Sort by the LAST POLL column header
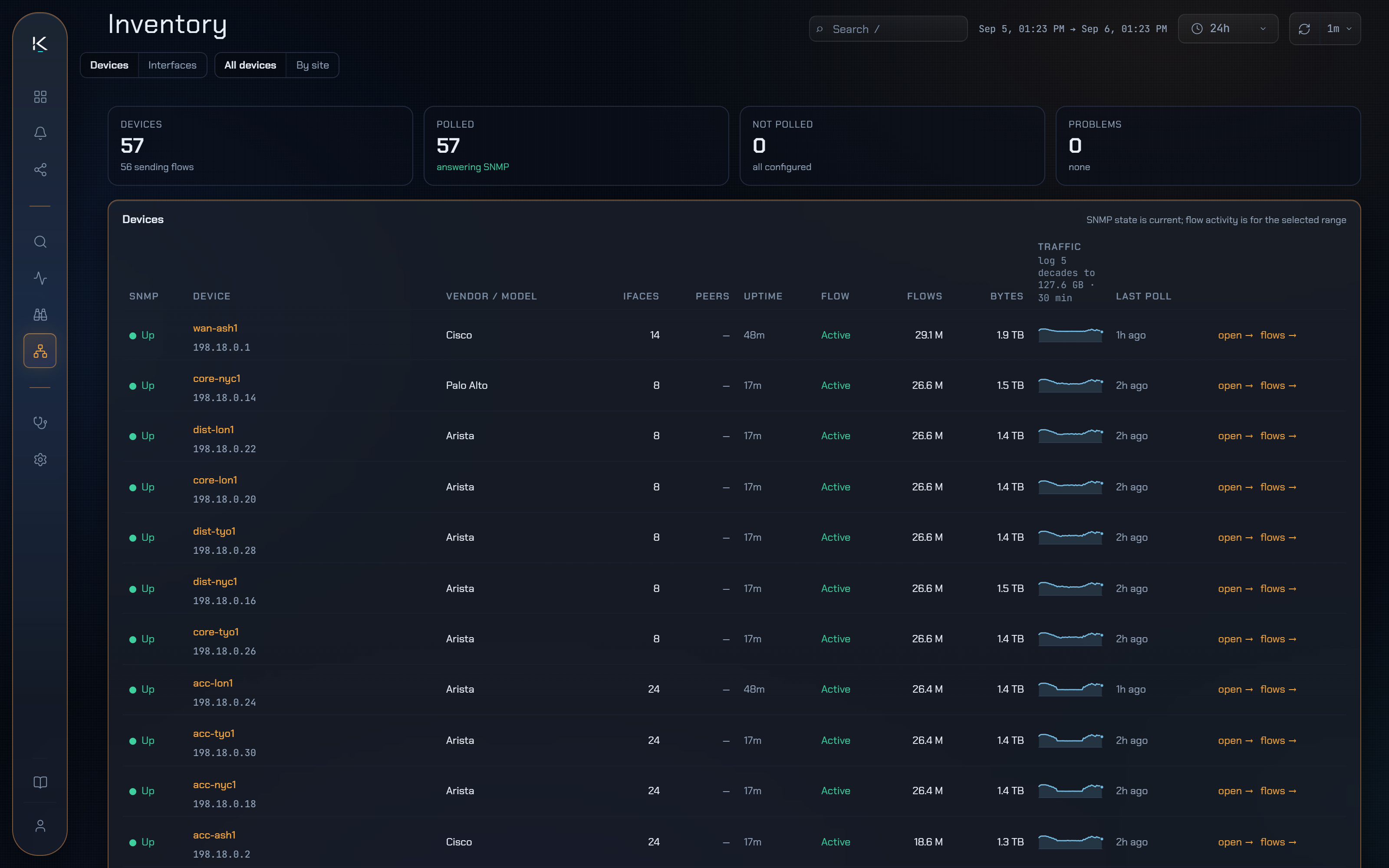This screenshot has height=868, width=1389. pos(1143,296)
